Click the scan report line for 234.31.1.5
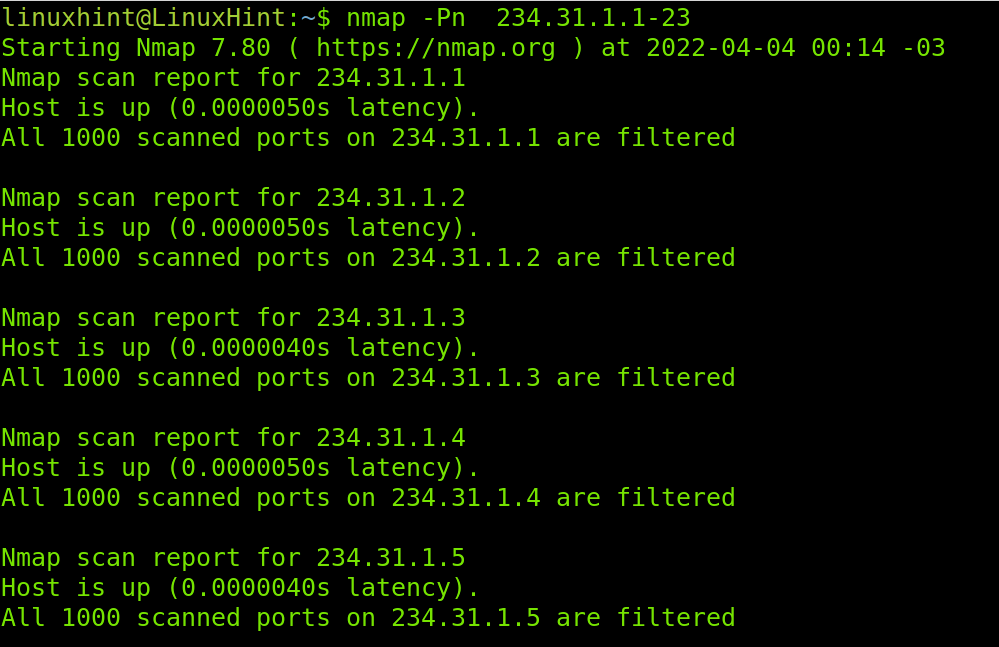The width and height of the screenshot is (999, 647). coord(233,558)
